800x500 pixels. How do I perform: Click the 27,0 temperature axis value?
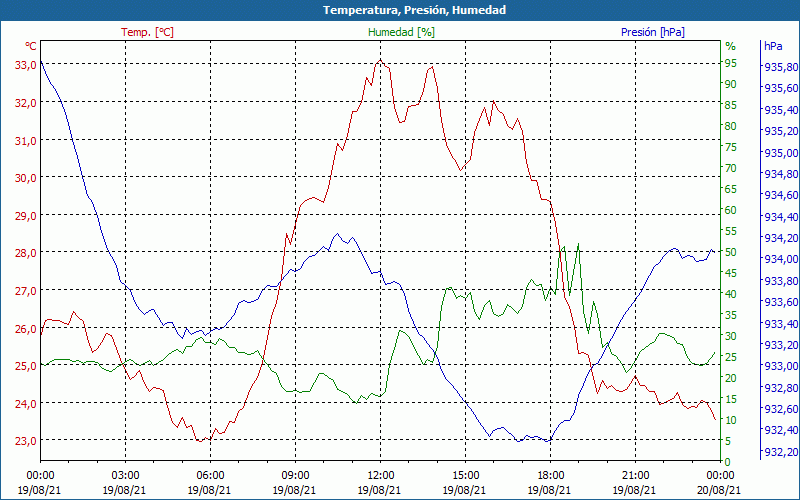tap(26, 291)
